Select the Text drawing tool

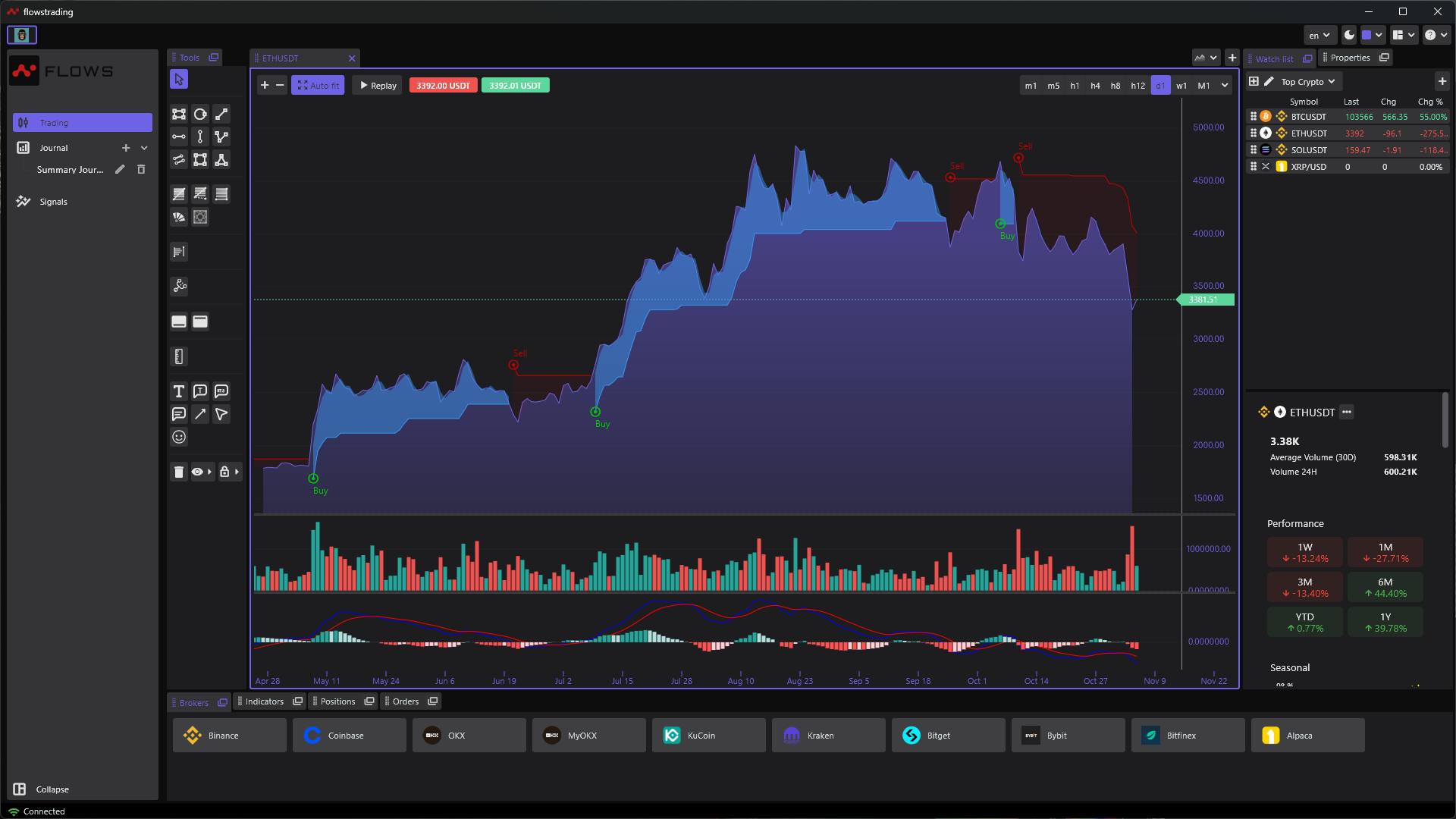pos(179,391)
